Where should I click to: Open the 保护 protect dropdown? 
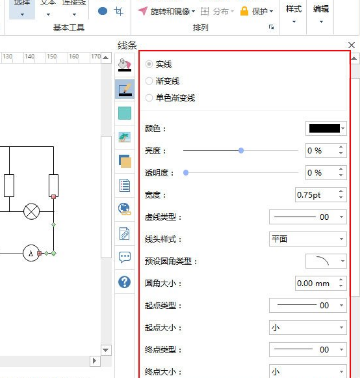(256, 11)
